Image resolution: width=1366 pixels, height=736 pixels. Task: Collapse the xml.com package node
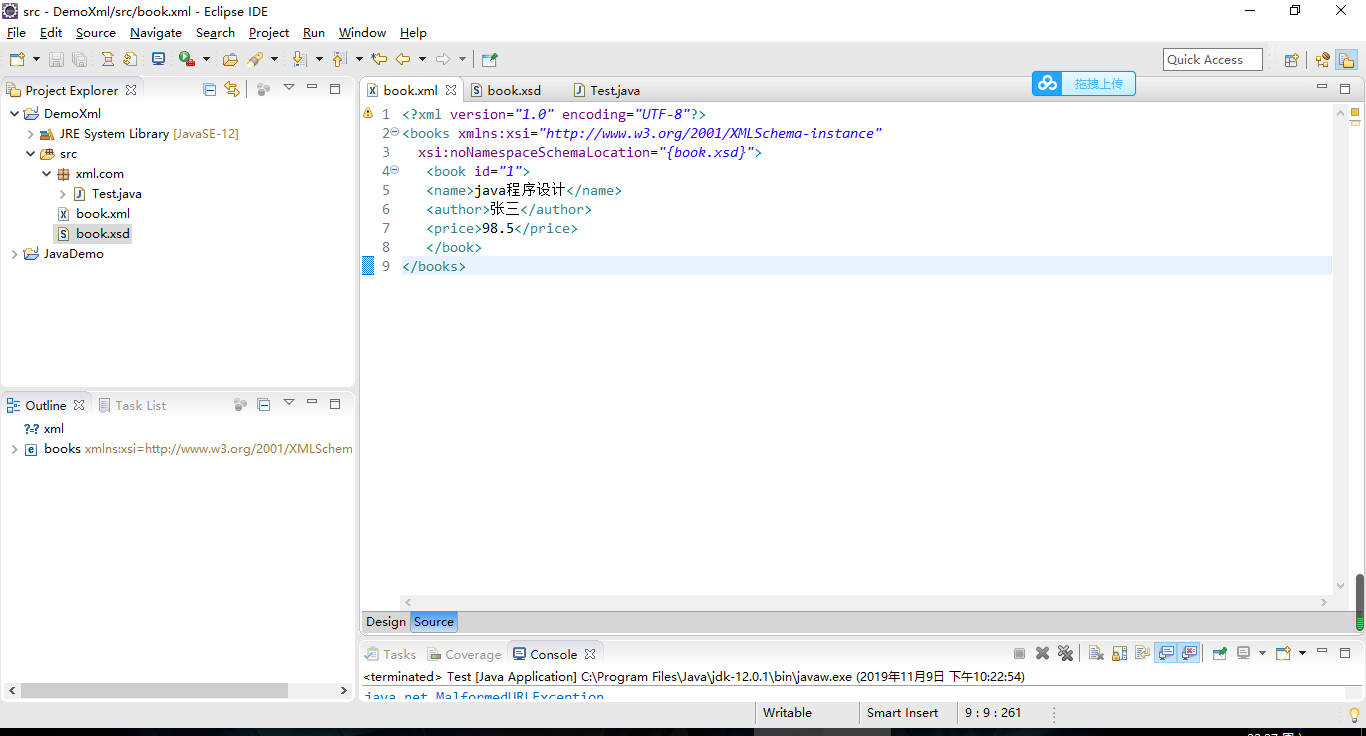tap(46, 174)
